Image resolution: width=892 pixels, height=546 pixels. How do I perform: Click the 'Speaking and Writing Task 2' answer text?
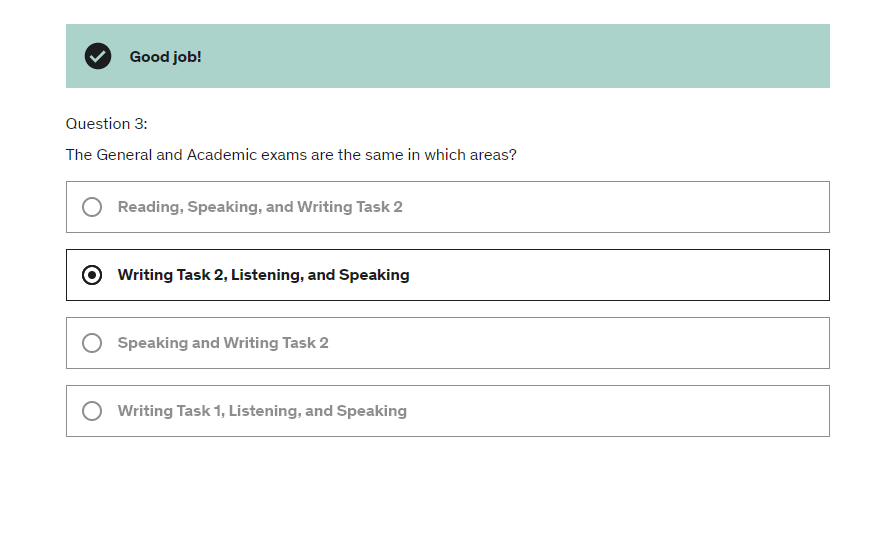tap(223, 343)
